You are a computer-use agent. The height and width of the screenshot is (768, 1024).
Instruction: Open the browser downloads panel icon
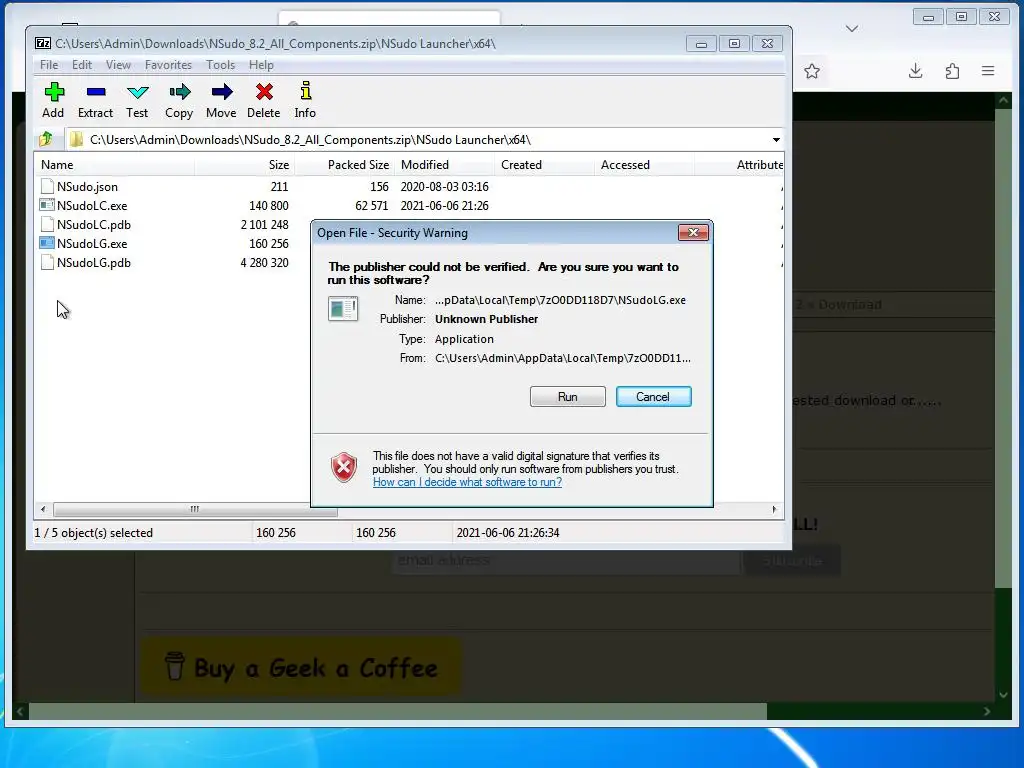916,71
